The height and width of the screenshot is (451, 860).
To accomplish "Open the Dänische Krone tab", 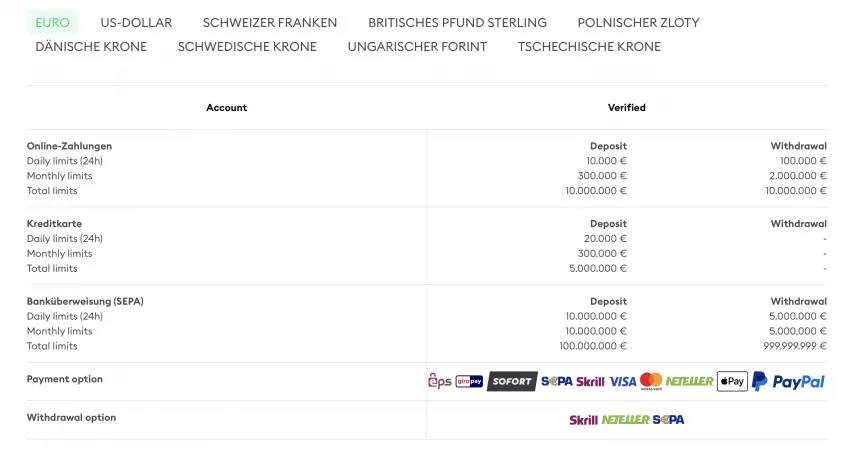I will 91,46.
